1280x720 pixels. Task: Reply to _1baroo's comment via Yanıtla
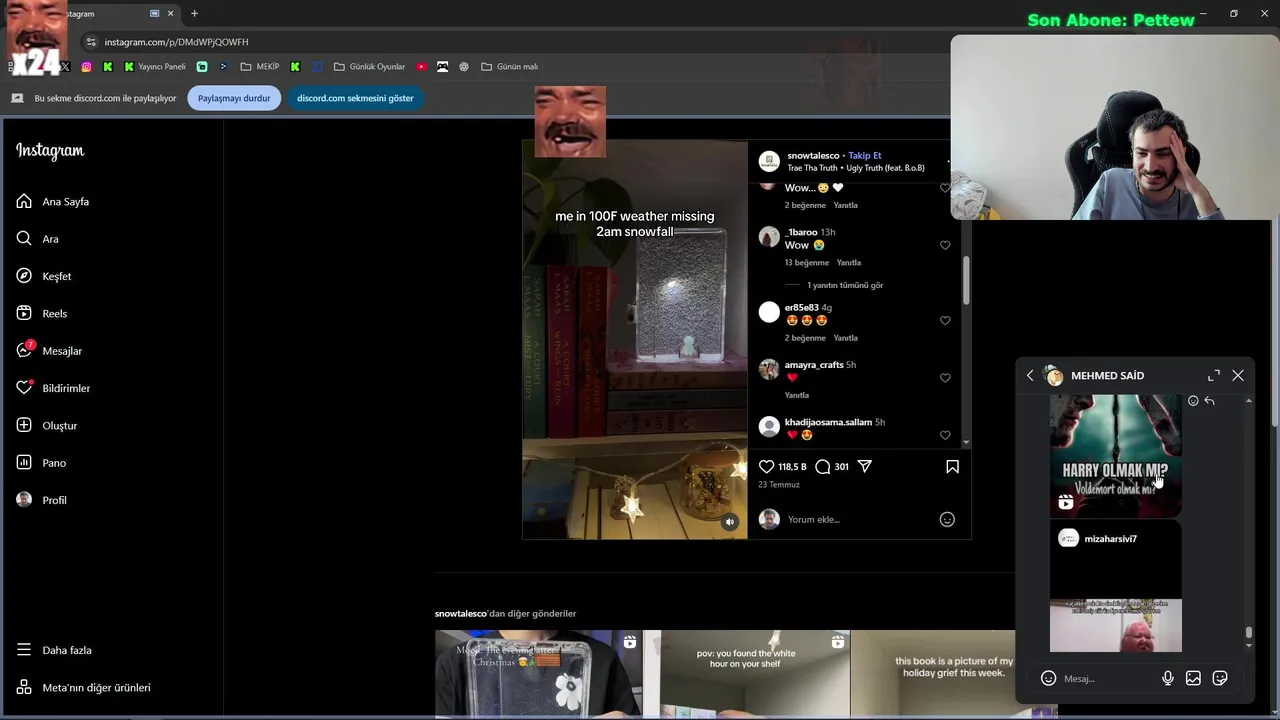tap(849, 263)
